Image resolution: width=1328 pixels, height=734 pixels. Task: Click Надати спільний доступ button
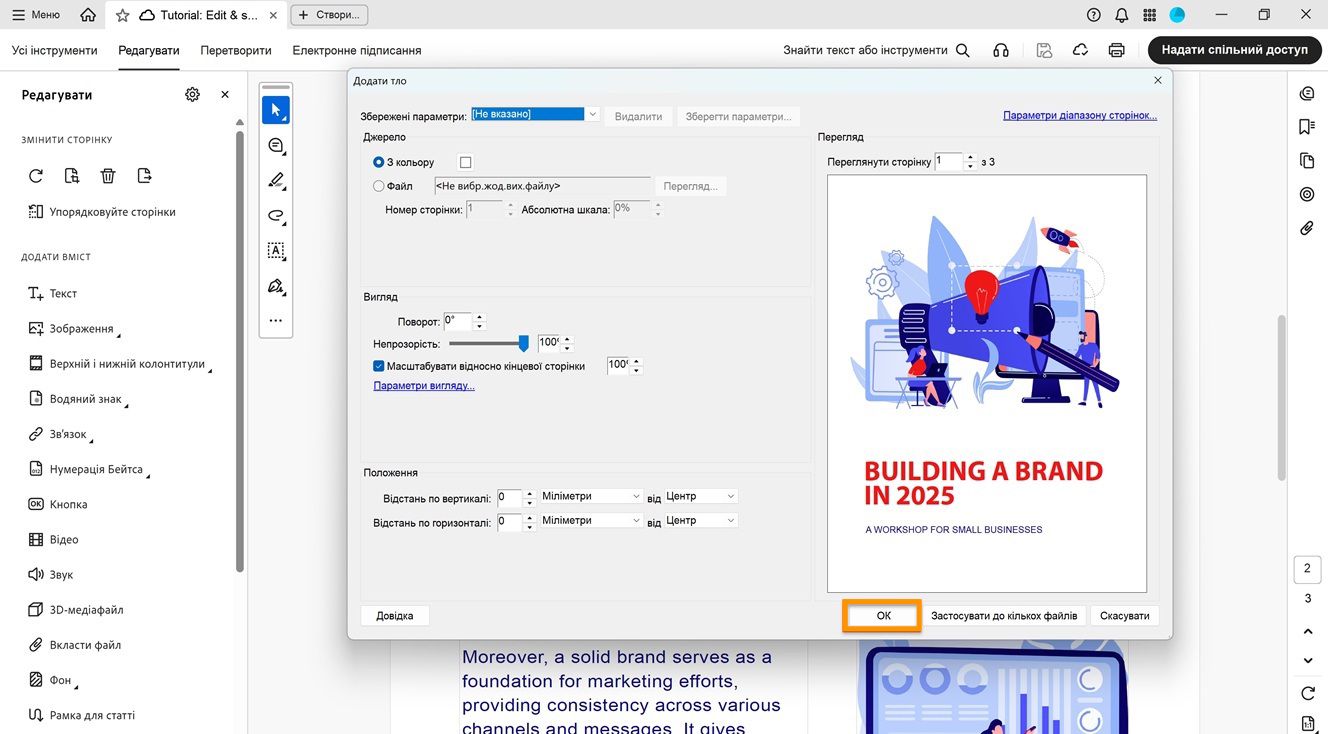pyautogui.click(x=1235, y=50)
